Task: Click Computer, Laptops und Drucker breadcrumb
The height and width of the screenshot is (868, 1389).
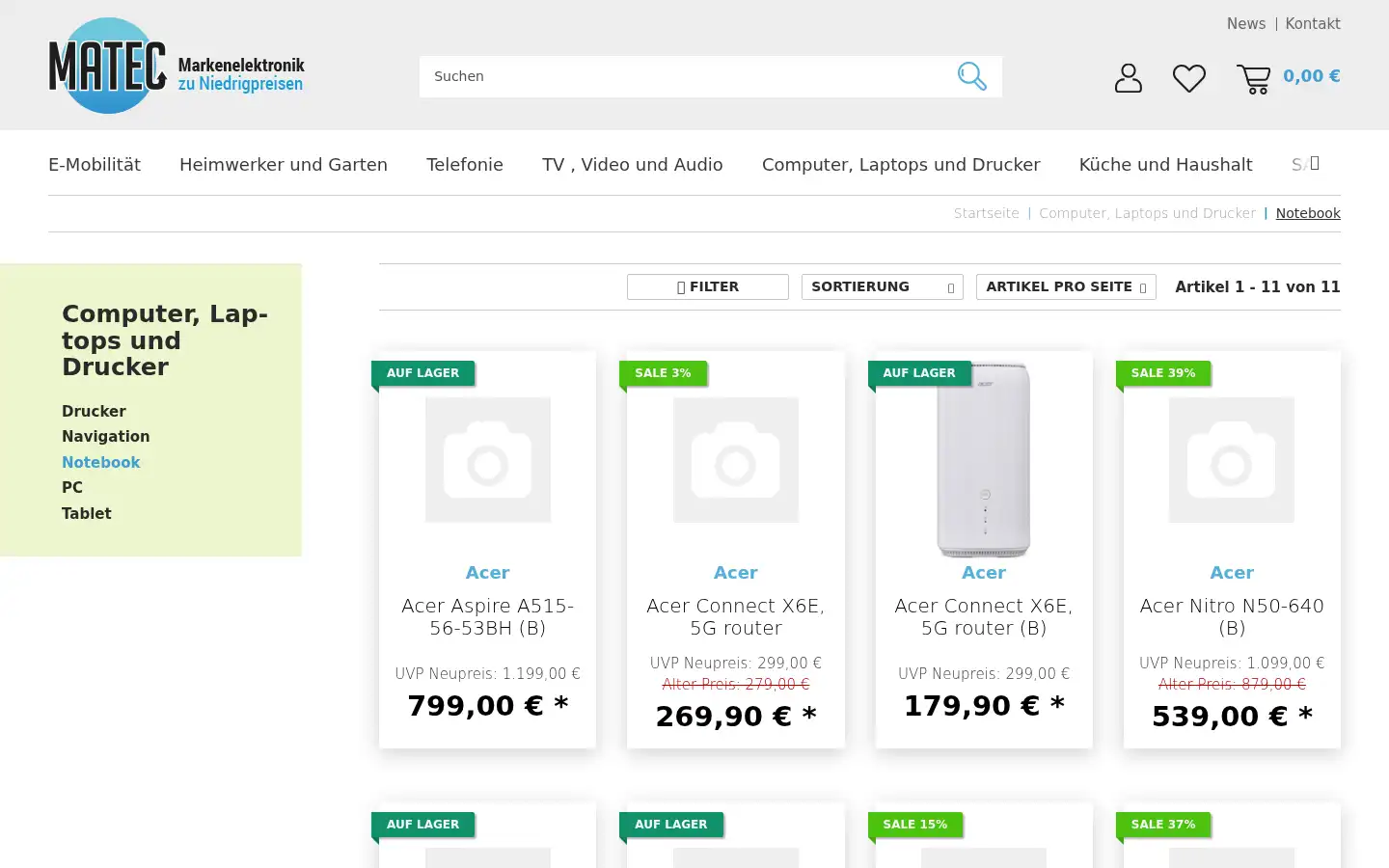Action: tap(1147, 213)
